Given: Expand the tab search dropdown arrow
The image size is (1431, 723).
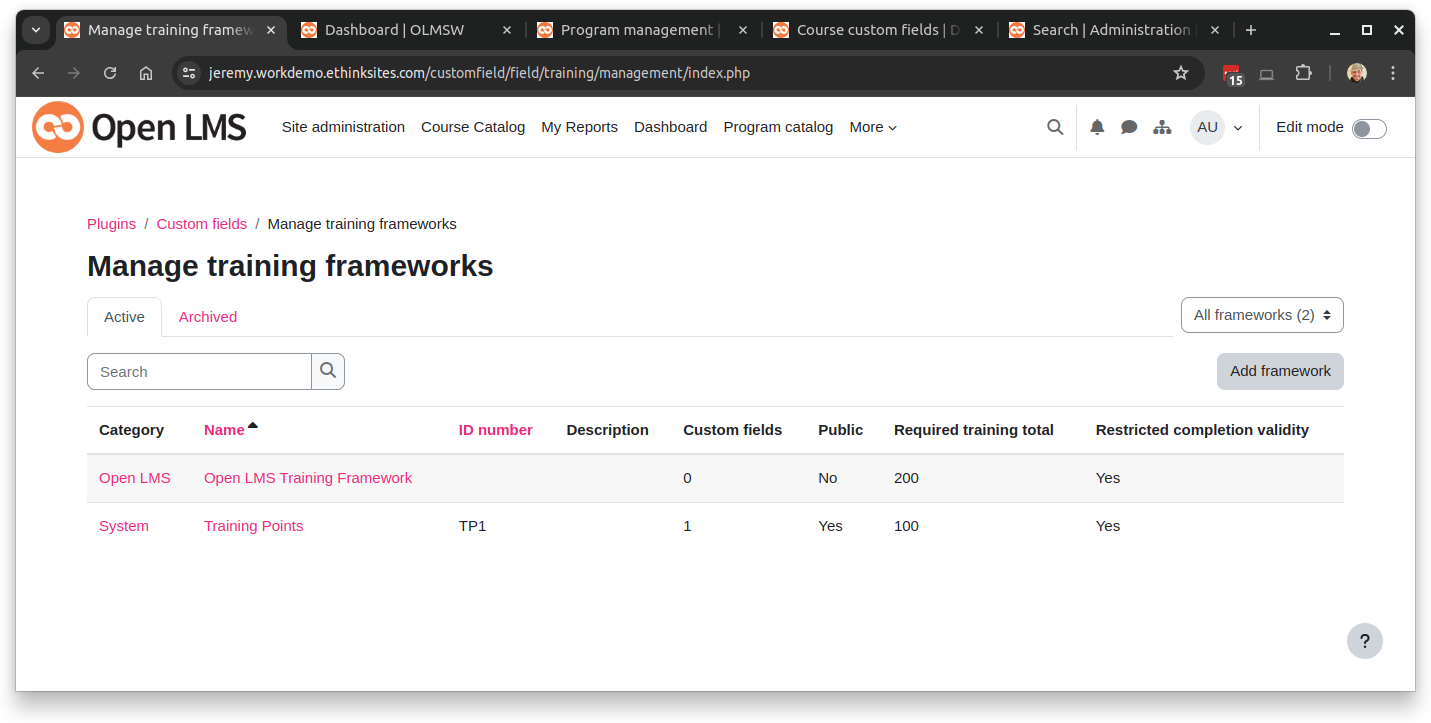Looking at the screenshot, I should point(35,30).
